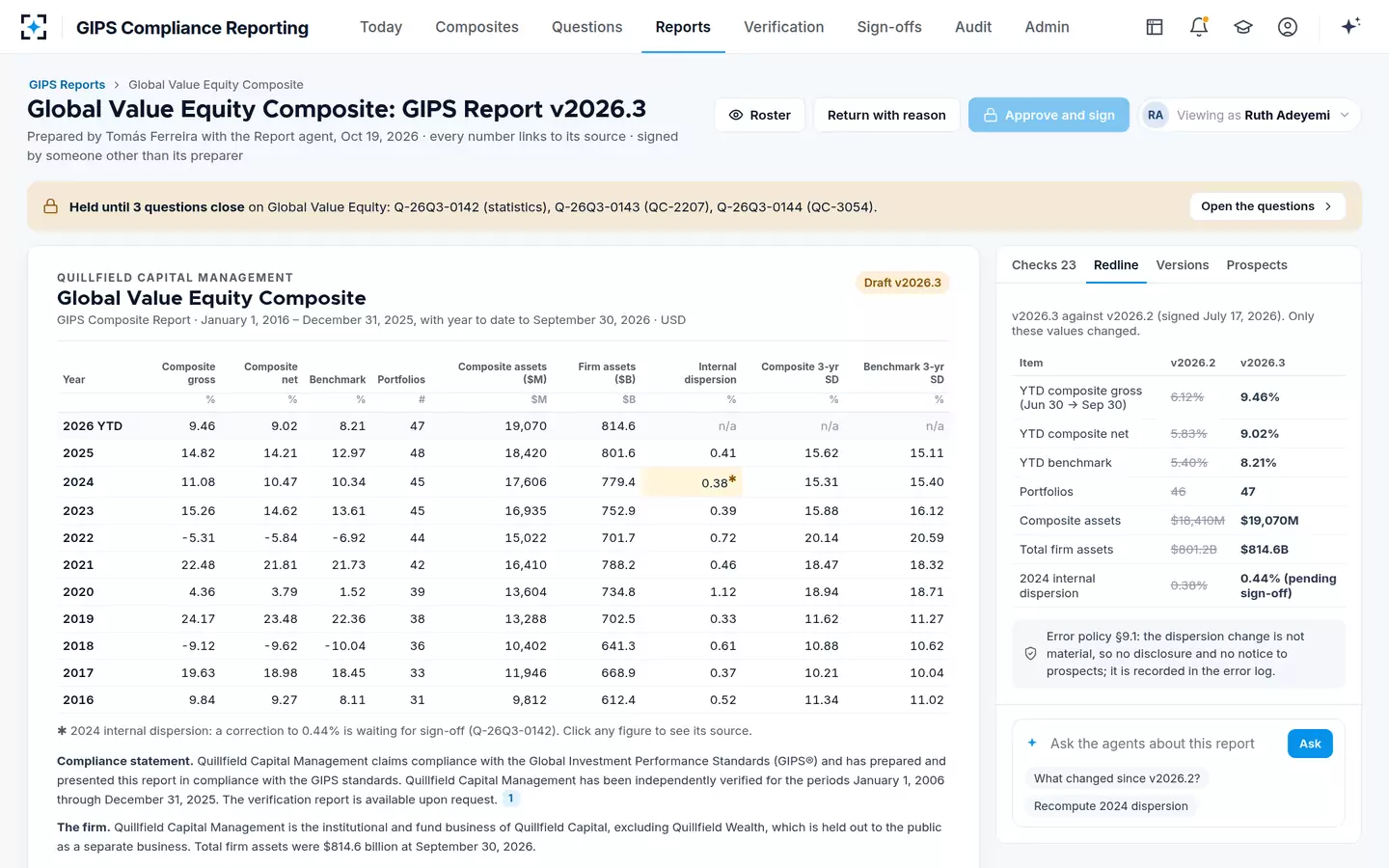This screenshot has height=868, width=1389.
Task: Select the Redline tab
Action: (x=1116, y=265)
